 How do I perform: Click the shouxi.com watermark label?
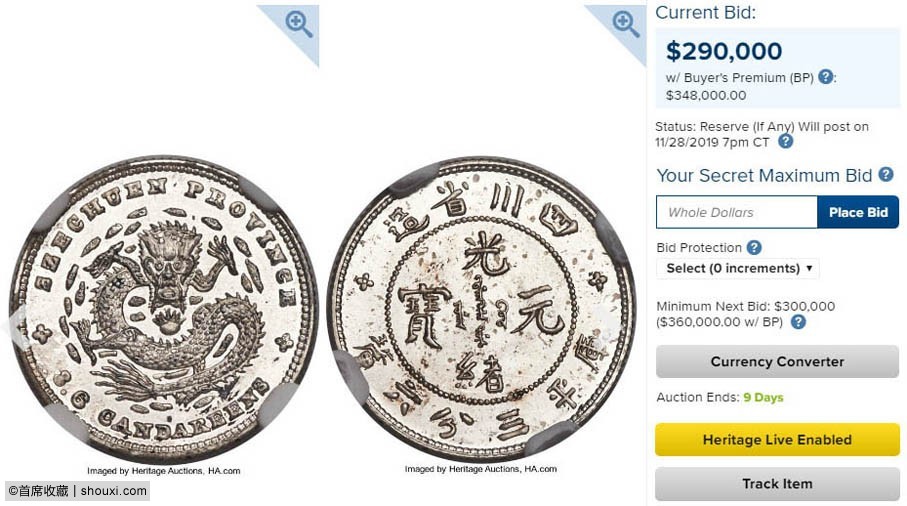pyautogui.click(x=78, y=491)
